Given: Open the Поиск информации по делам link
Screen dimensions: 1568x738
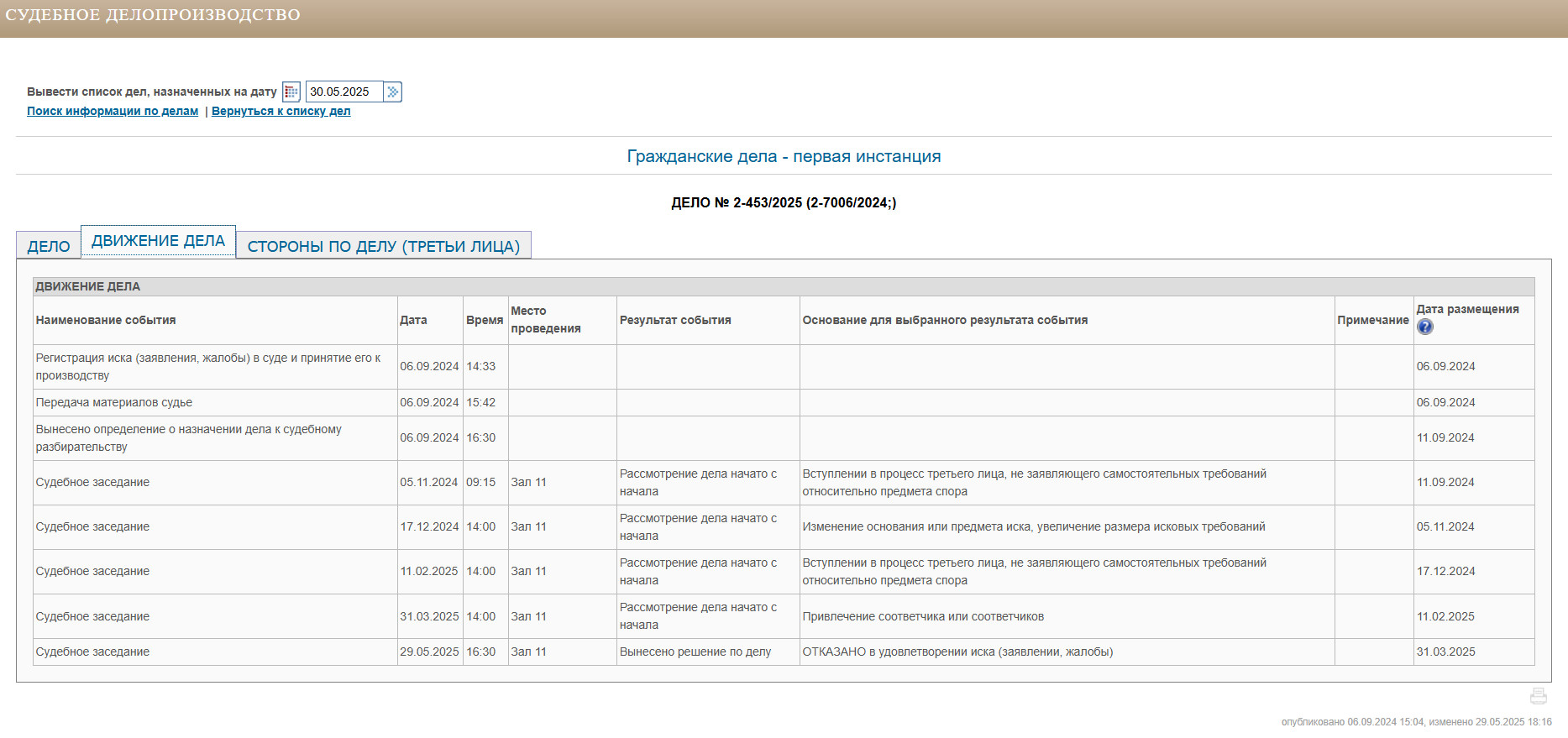Looking at the screenshot, I should pyautogui.click(x=113, y=111).
